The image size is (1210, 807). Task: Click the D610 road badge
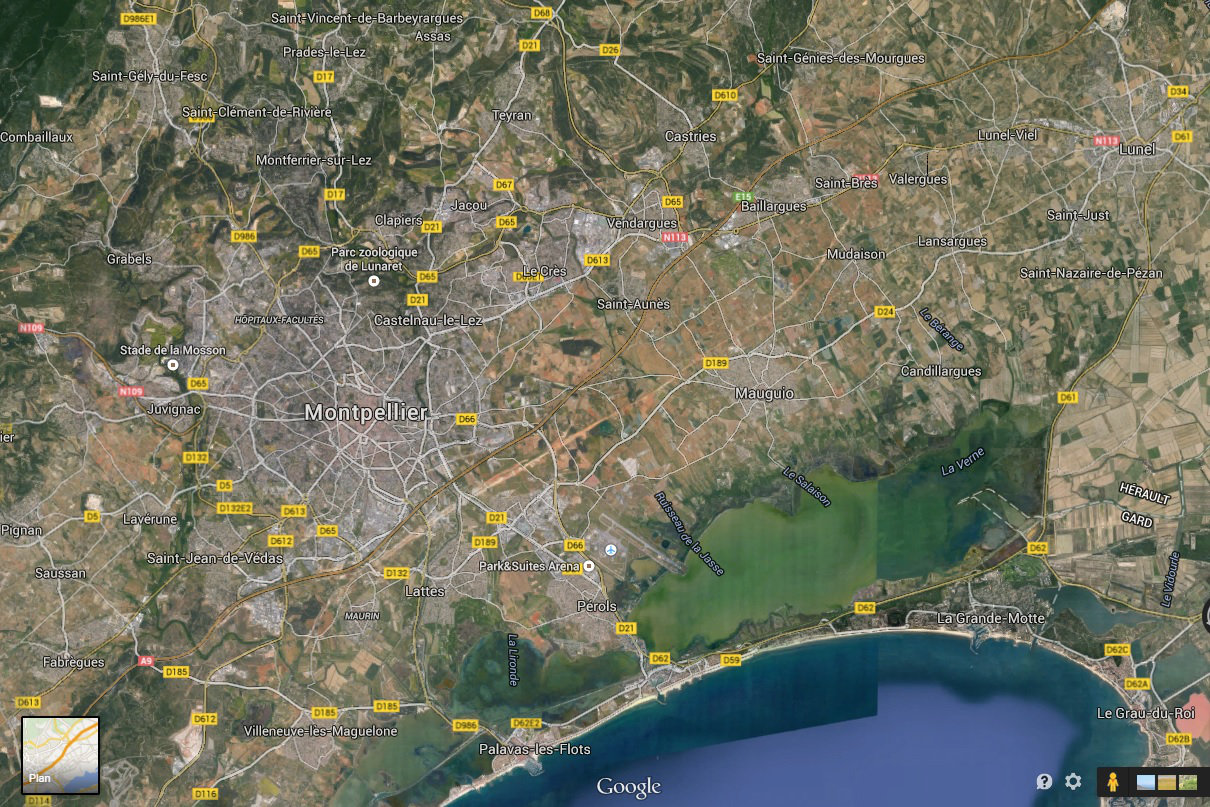pos(725,95)
